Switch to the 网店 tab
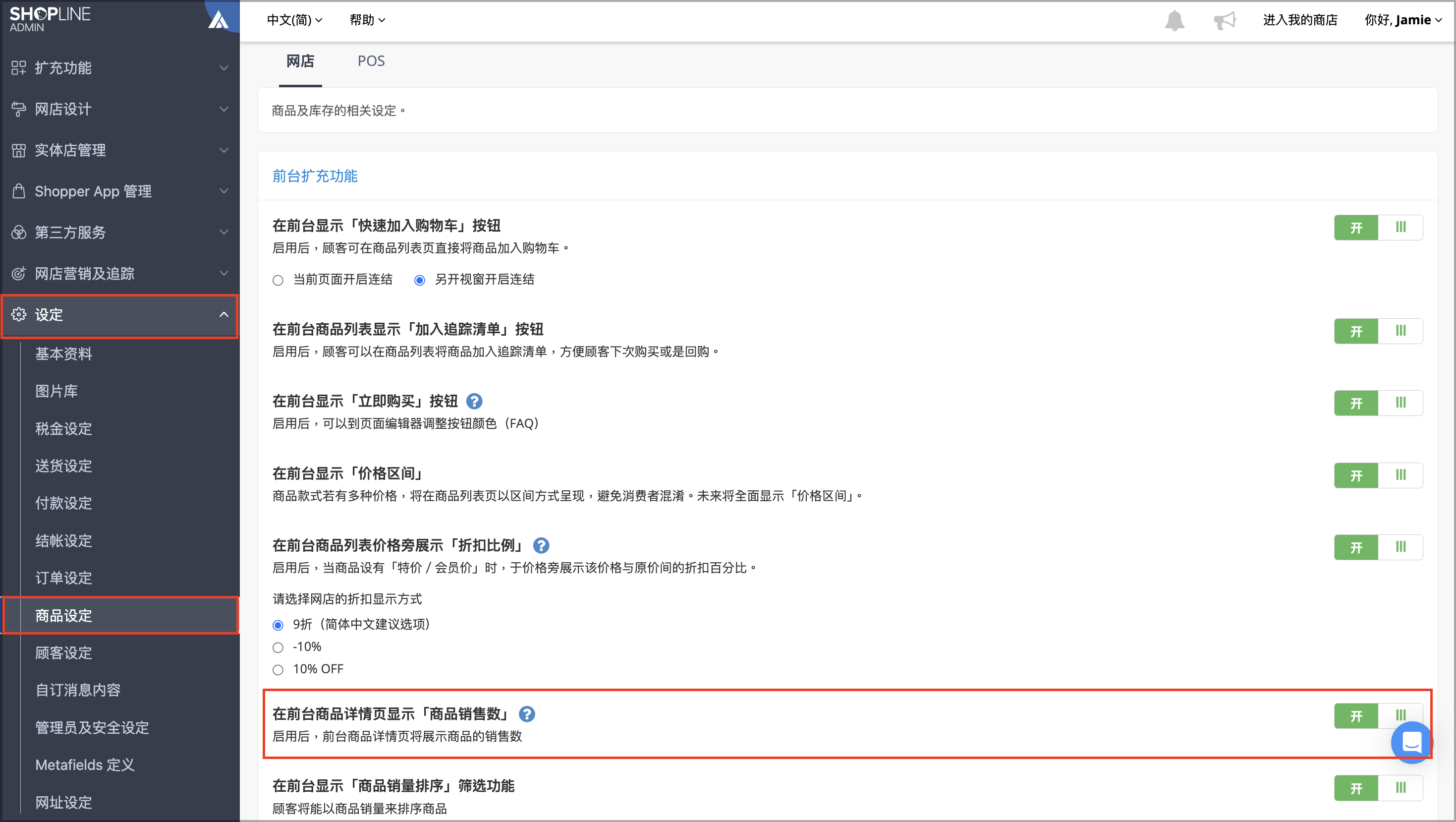1456x822 pixels. click(300, 61)
